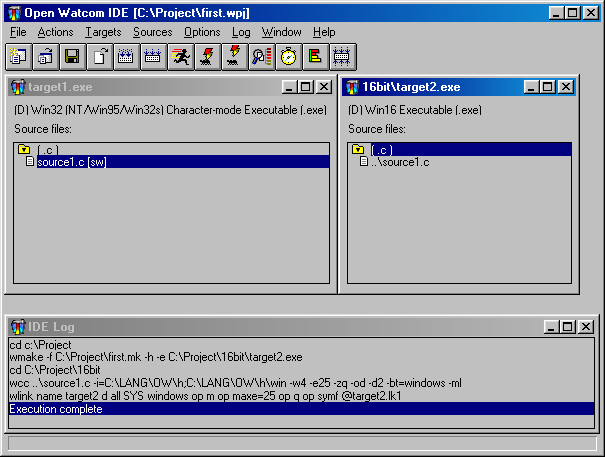Click the Open existing project toolbar icon
605x457 pixels.
coord(46,56)
